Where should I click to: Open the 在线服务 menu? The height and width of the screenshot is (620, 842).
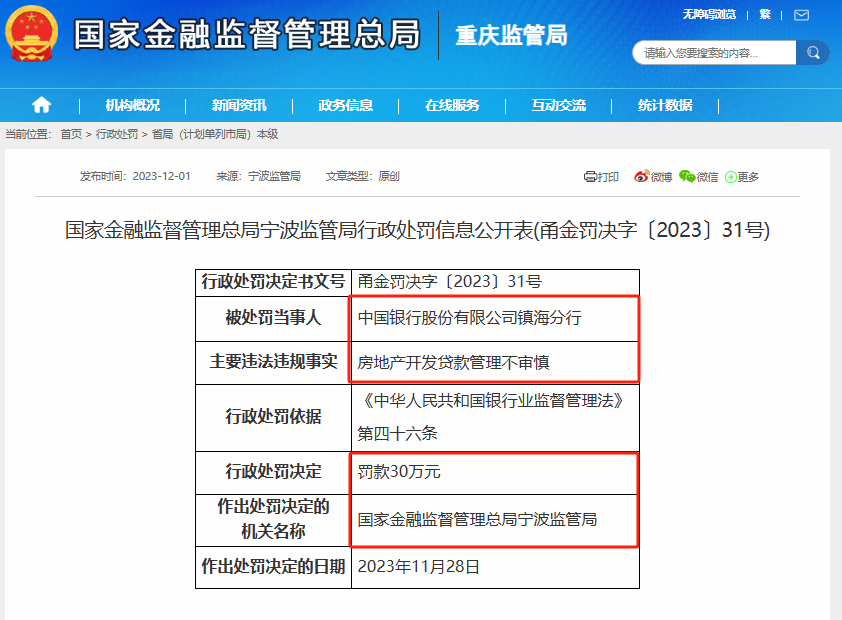(x=452, y=105)
